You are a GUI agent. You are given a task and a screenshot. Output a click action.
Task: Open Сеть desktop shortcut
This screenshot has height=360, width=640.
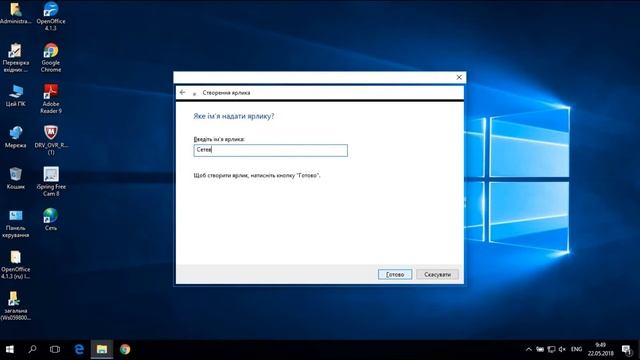pos(51,220)
